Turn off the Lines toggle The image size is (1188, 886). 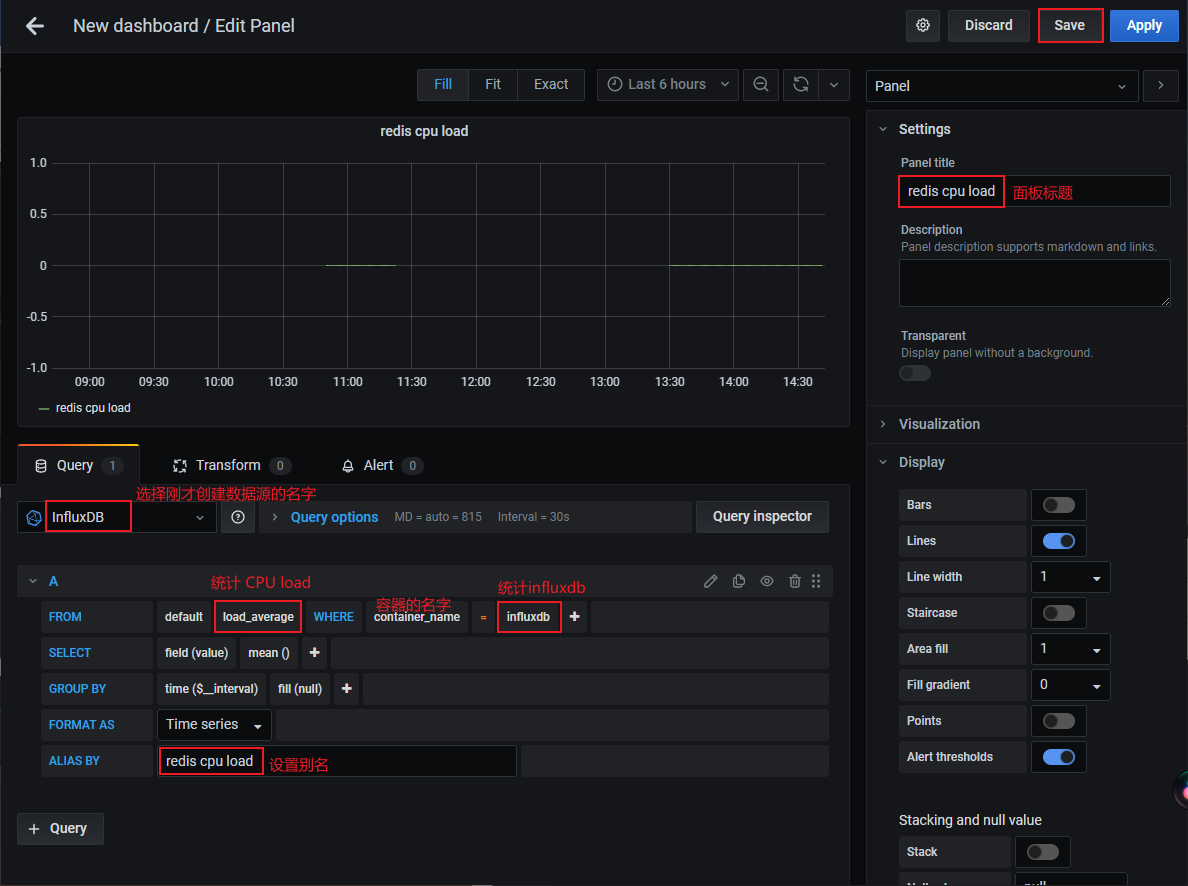pyautogui.click(x=1059, y=541)
